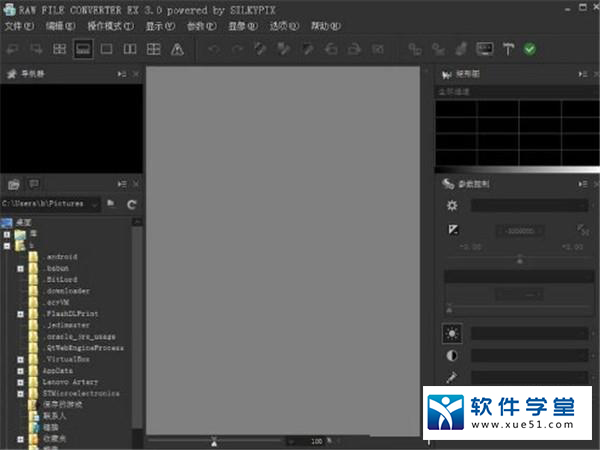Click the half-circle contrast icon
This screenshot has width=600, height=450.
[452, 356]
